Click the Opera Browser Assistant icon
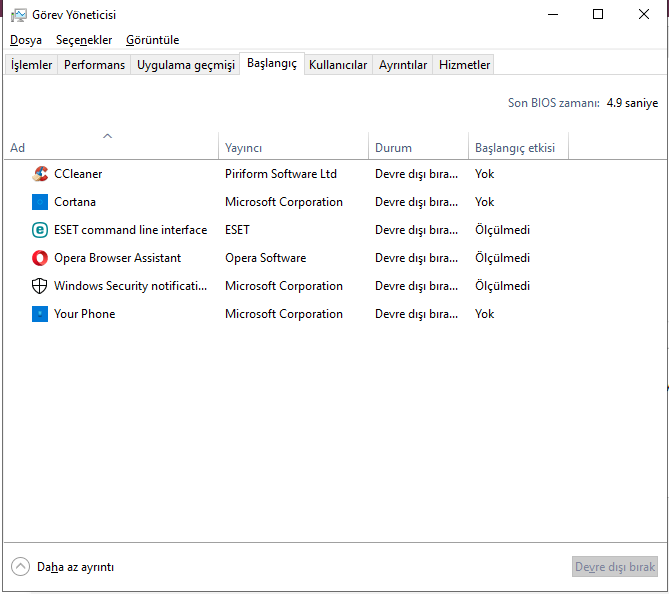The height and width of the screenshot is (594, 669). coord(40,258)
